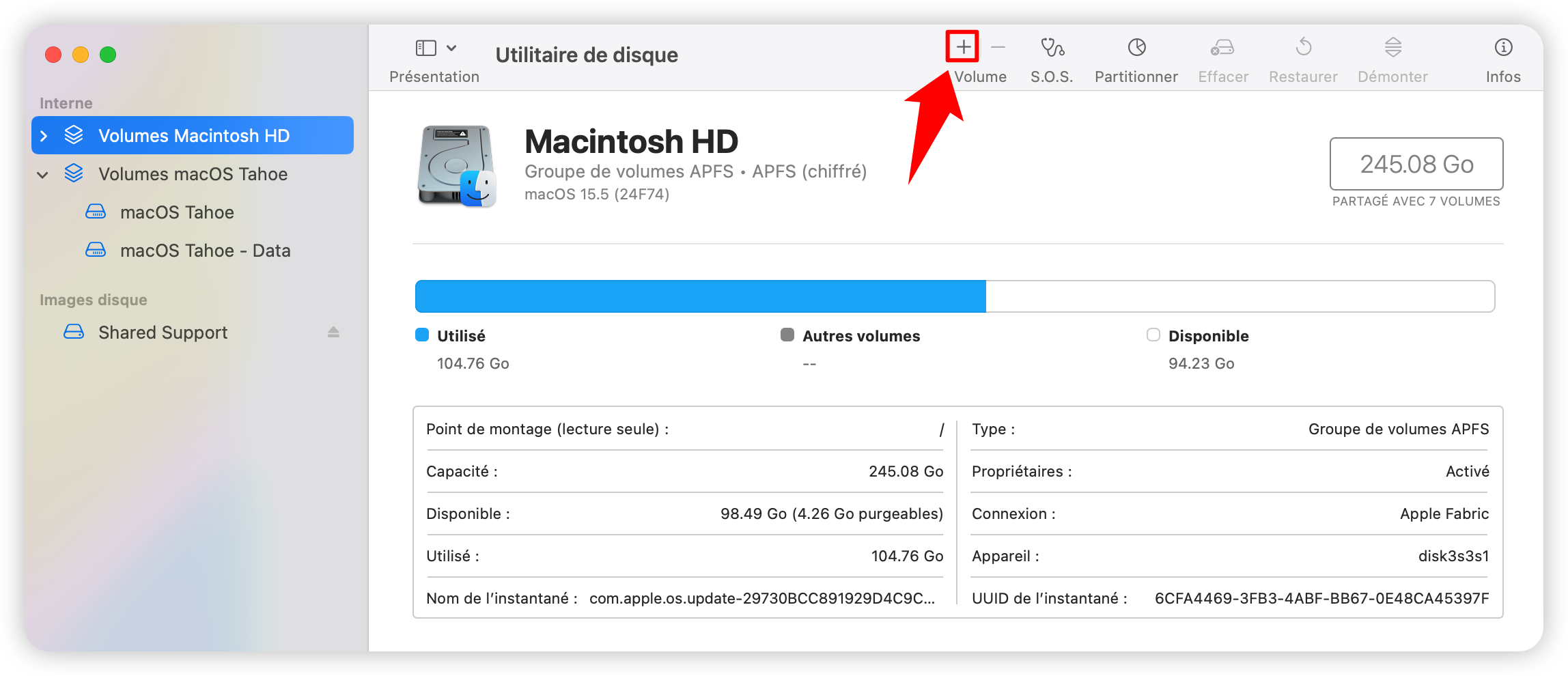Click the white Disponible legend swatch
1568x676 pixels.
[x=1153, y=335]
